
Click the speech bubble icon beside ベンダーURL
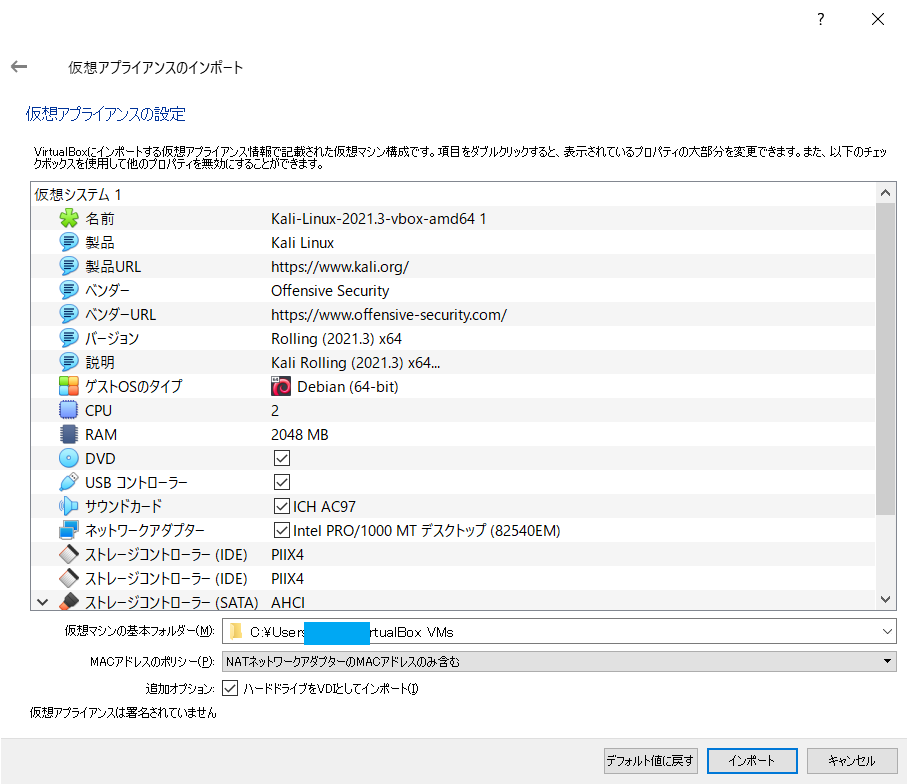point(69,314)
